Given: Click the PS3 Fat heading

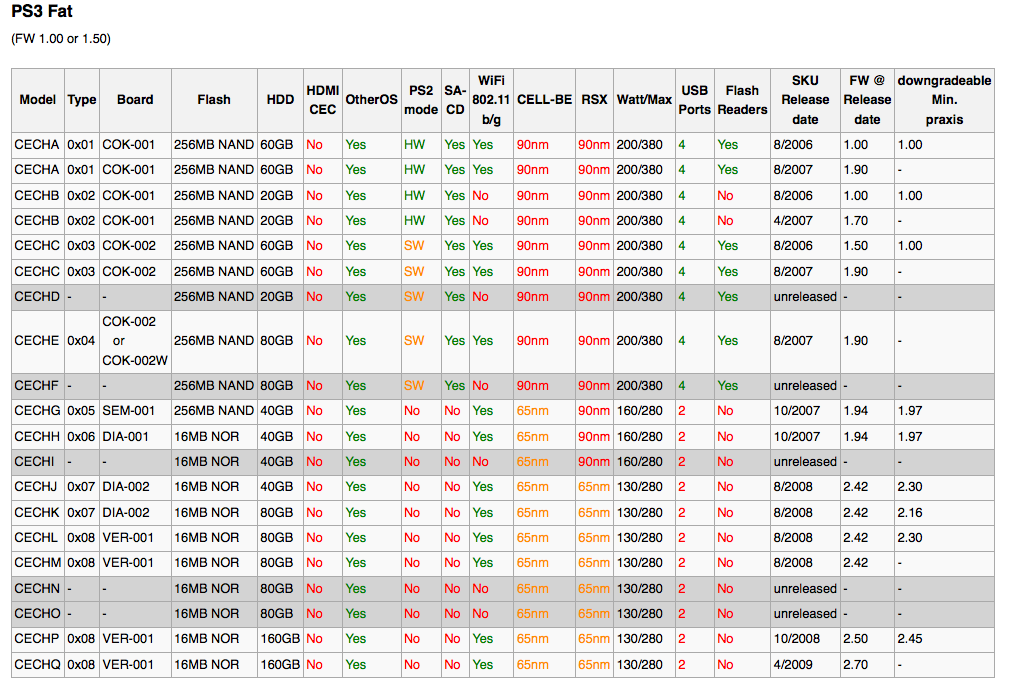Looking at the screenshot, I should coord(42,12).
